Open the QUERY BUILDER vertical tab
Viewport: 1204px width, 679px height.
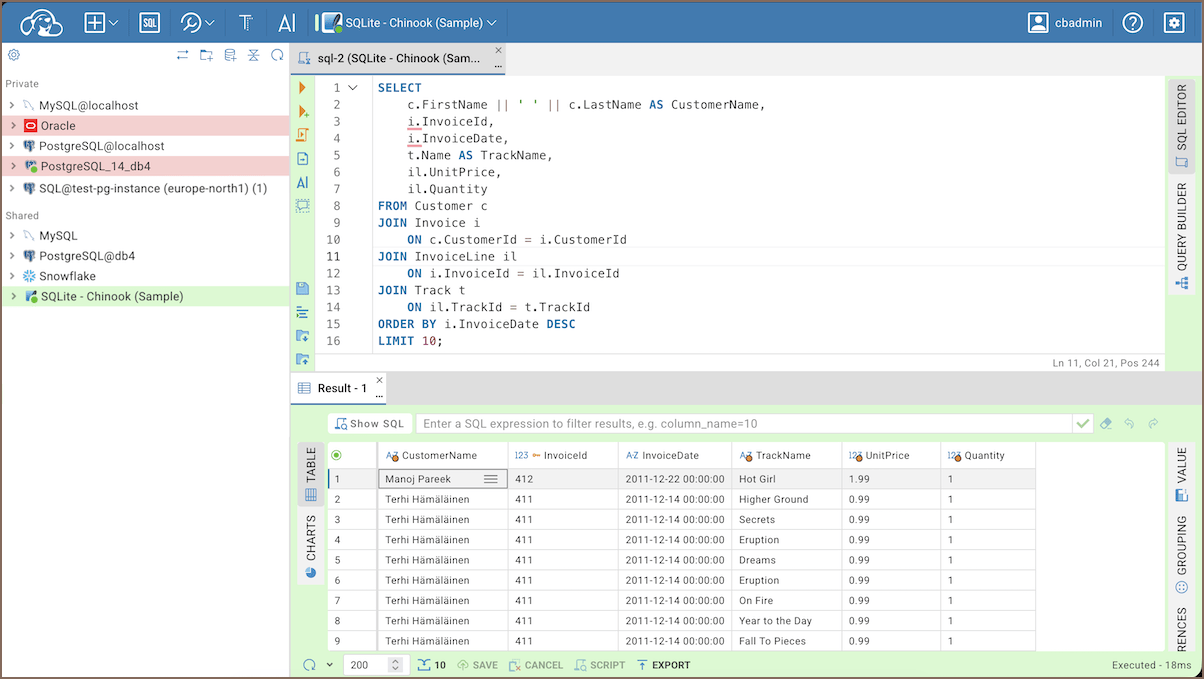1181,237
